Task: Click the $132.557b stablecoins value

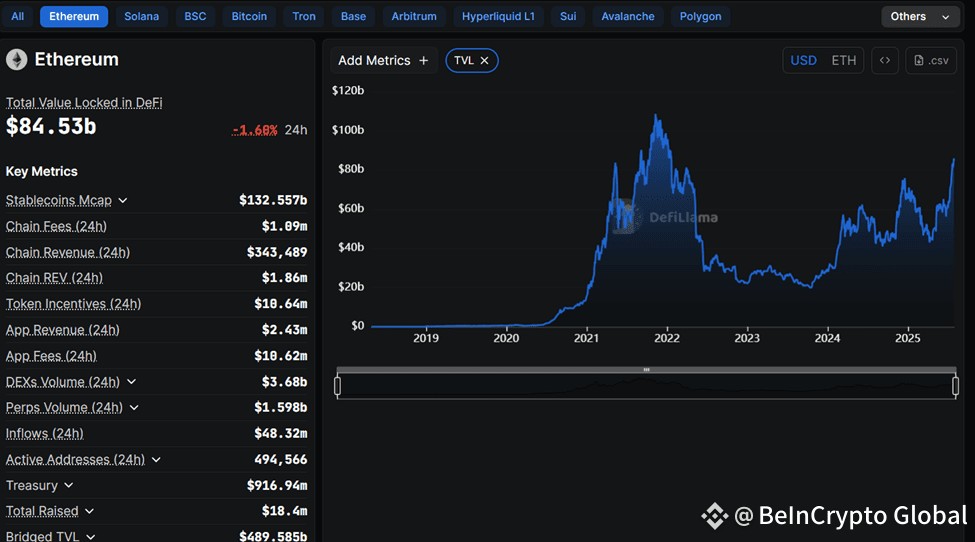Action: coord(273,200)
